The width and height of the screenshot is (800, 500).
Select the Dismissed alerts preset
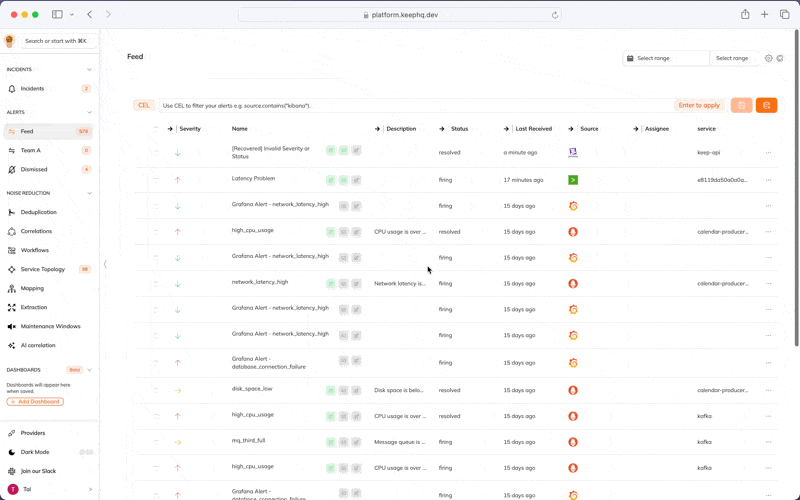coord(35,169)
